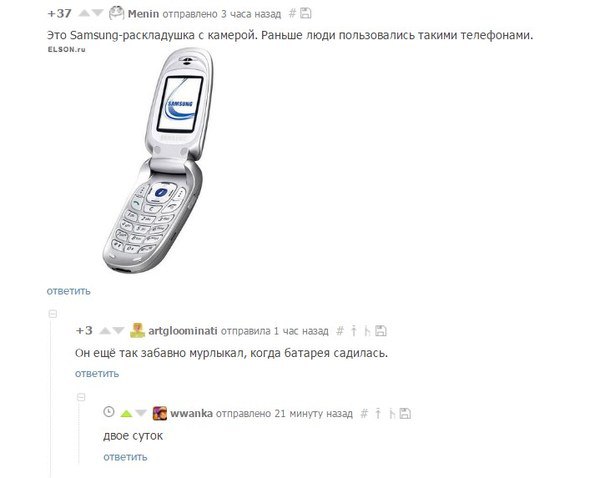Click the green upvote arrow on wwanka's comment
Viewport: 600px width, 478px height.
(126, 413)
